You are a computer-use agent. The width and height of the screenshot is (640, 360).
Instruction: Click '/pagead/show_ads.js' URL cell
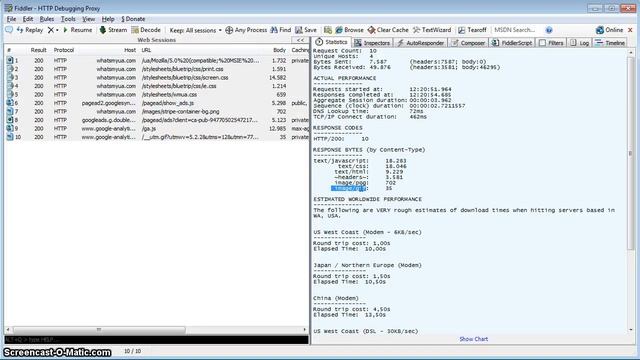pyautogui.click(x=168, y=103)
